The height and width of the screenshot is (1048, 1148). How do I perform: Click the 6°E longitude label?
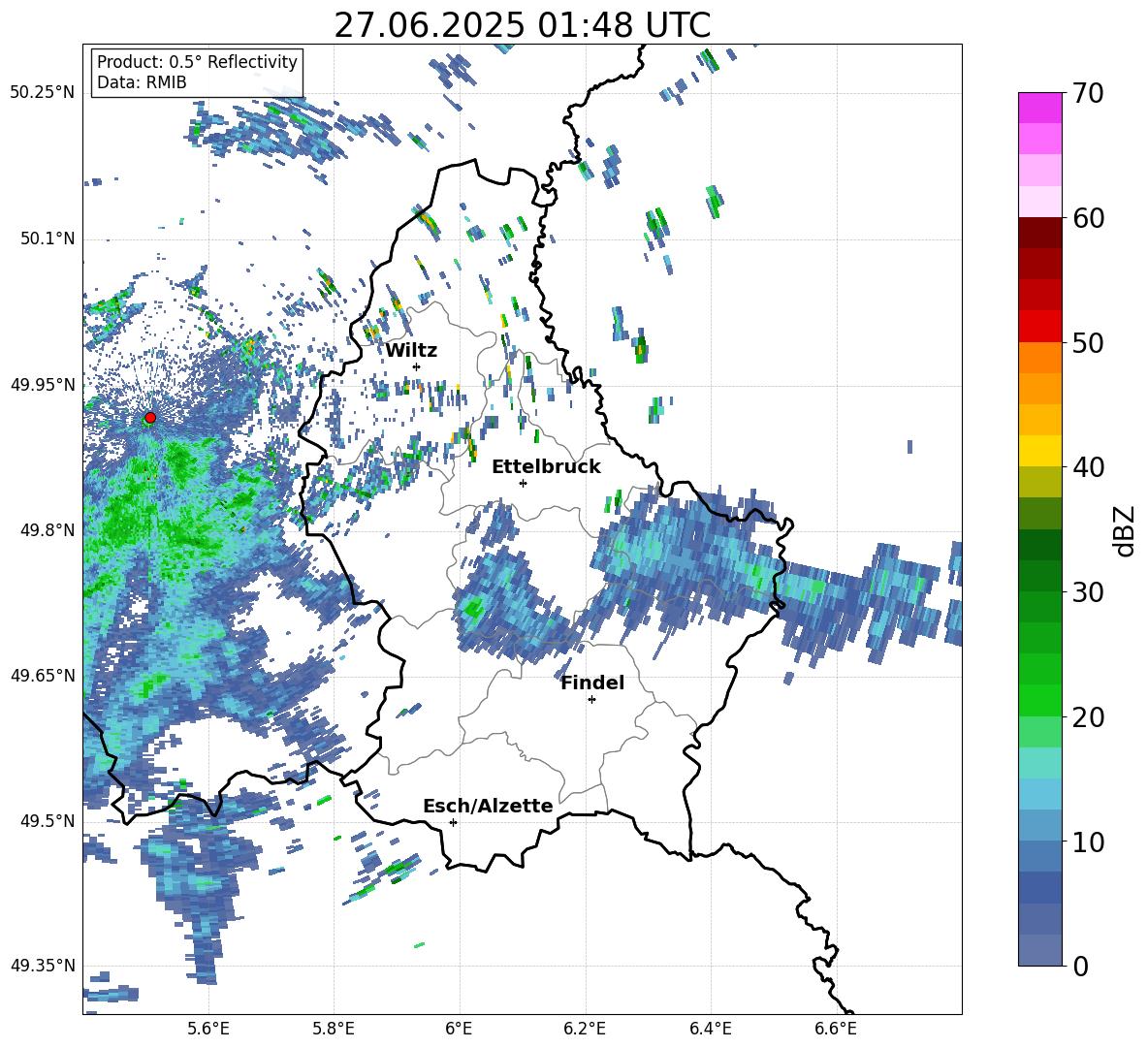[459, 1030]
